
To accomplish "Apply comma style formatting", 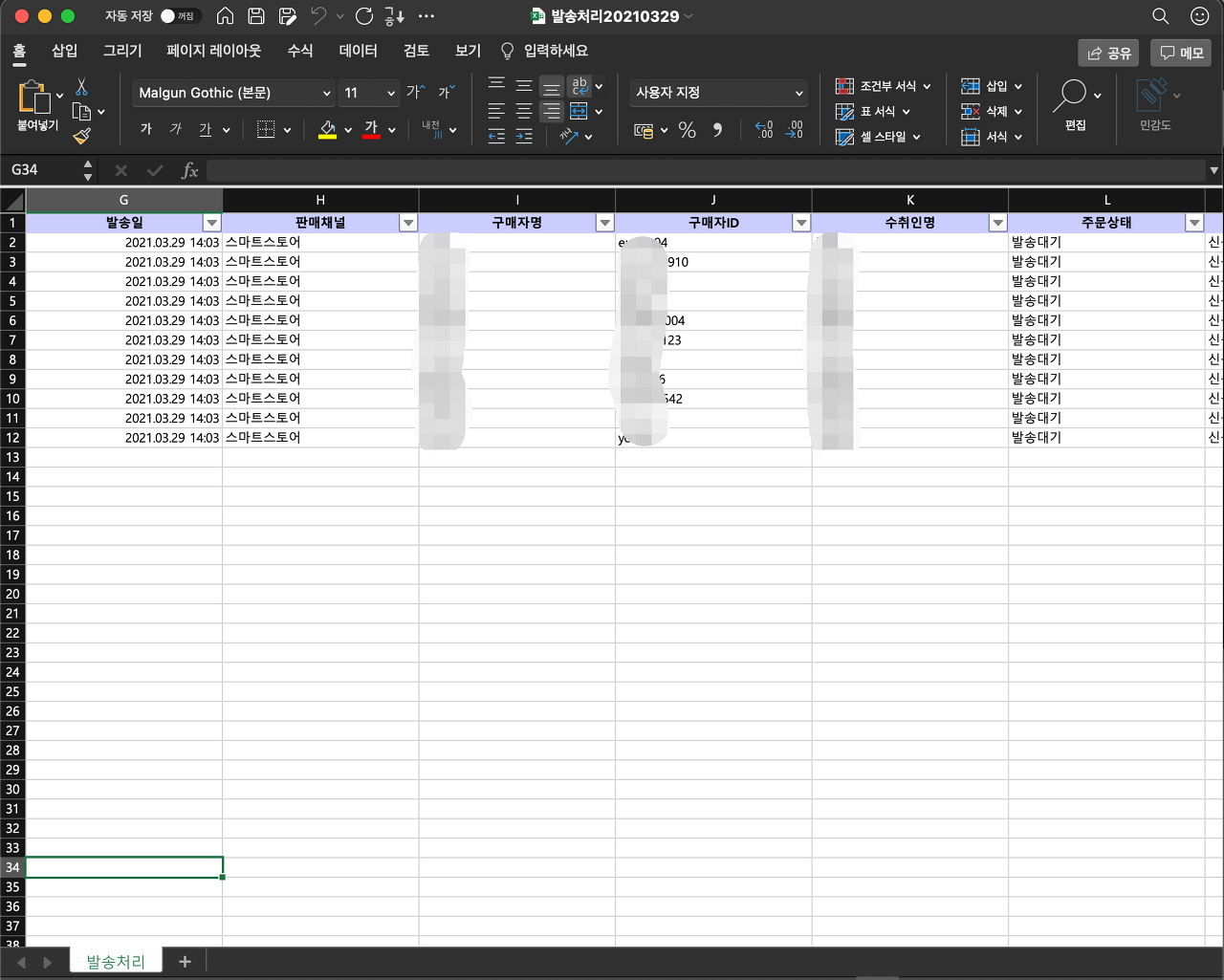I will pyautogui.click(x=717, y=131).
